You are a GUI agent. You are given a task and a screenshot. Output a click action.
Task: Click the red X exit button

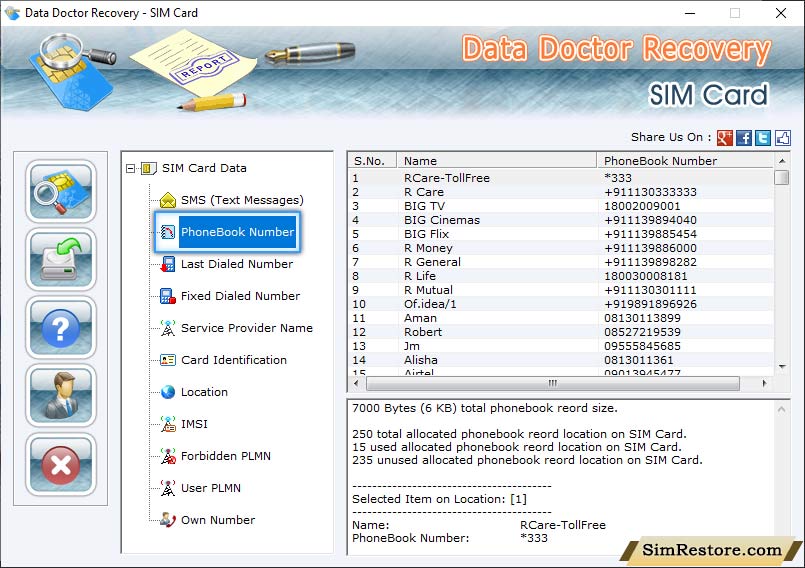point(61,464)
